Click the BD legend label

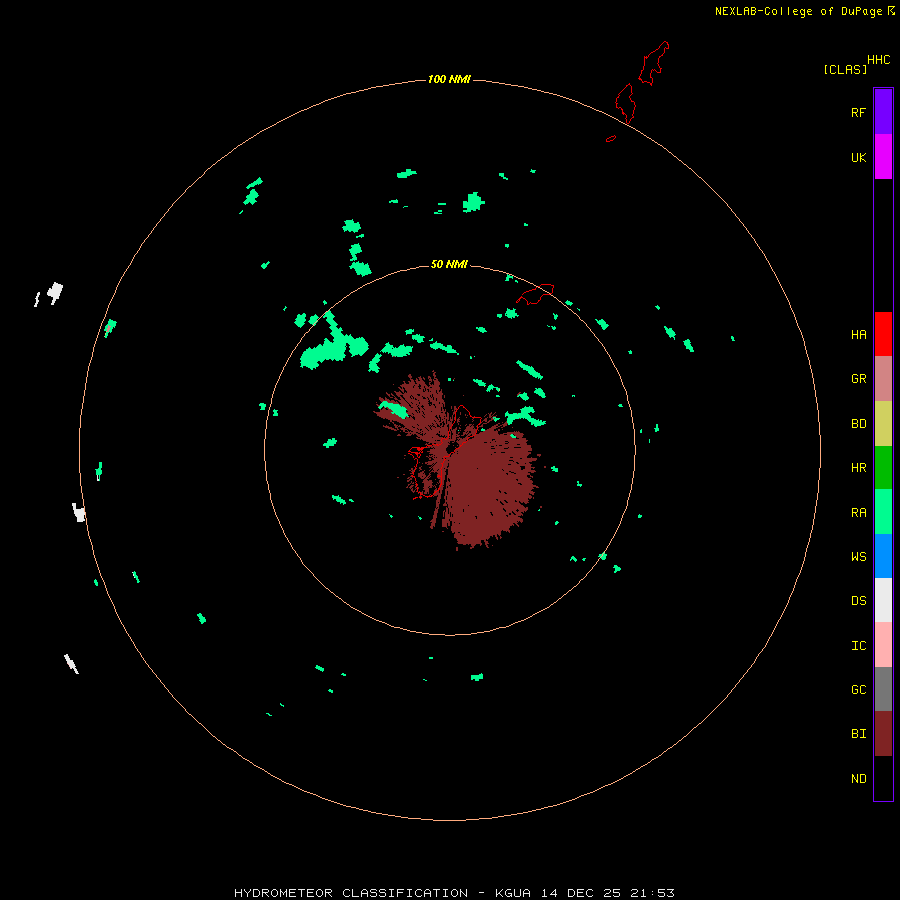(858, 424)
